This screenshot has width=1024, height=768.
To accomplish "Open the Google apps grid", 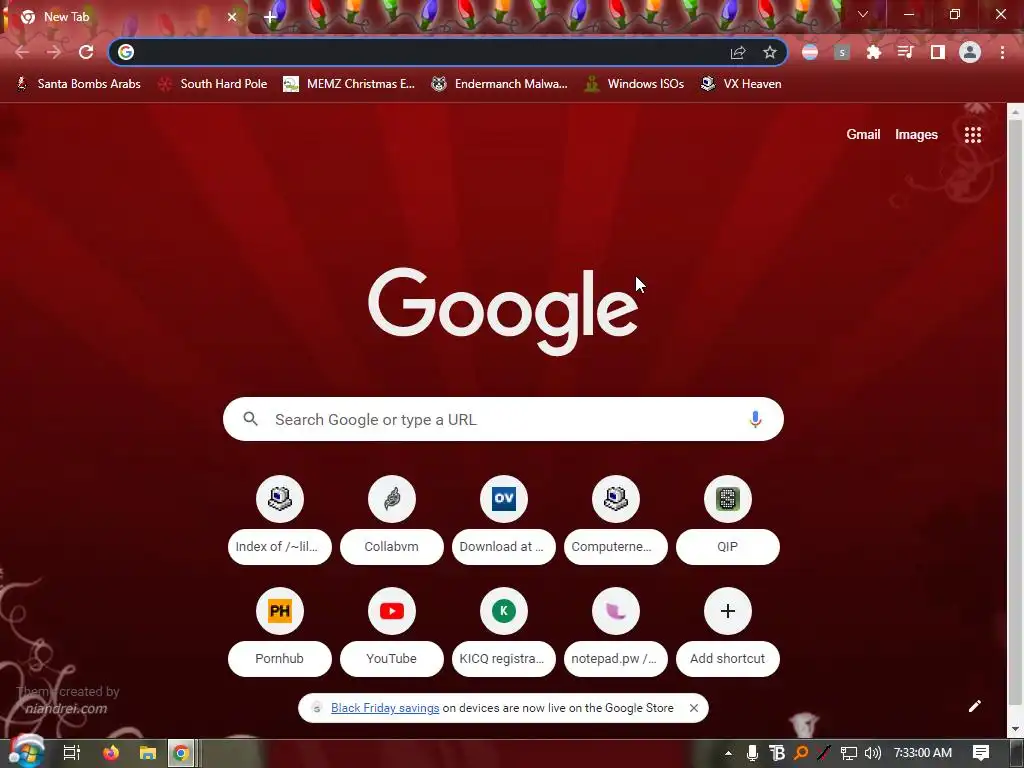I will pyautogui.click(x=973, y=135).
